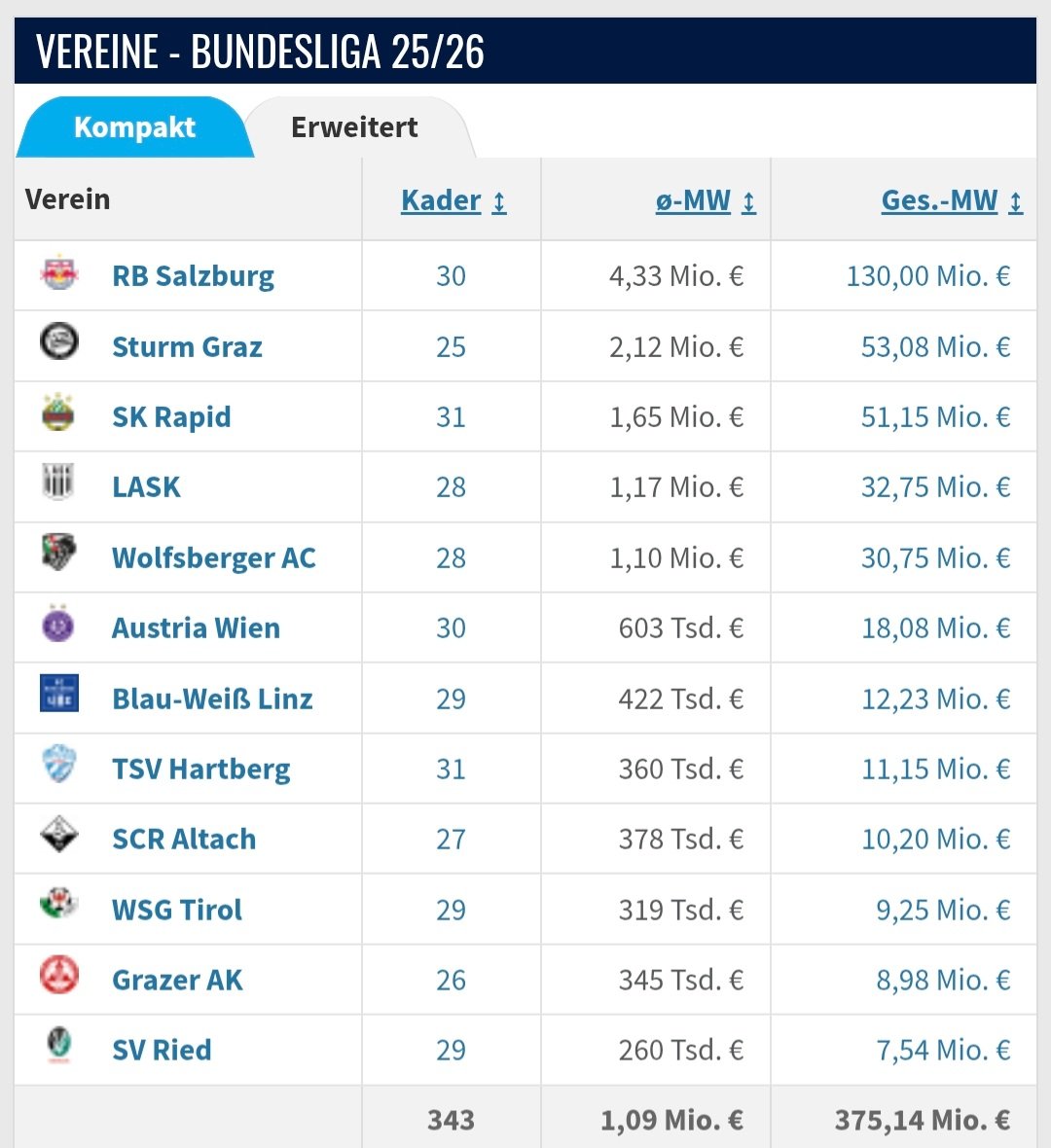The image size is (1051, 1148).
Task: Click the SCR Altach diamond crest
Action: [59, 835]
